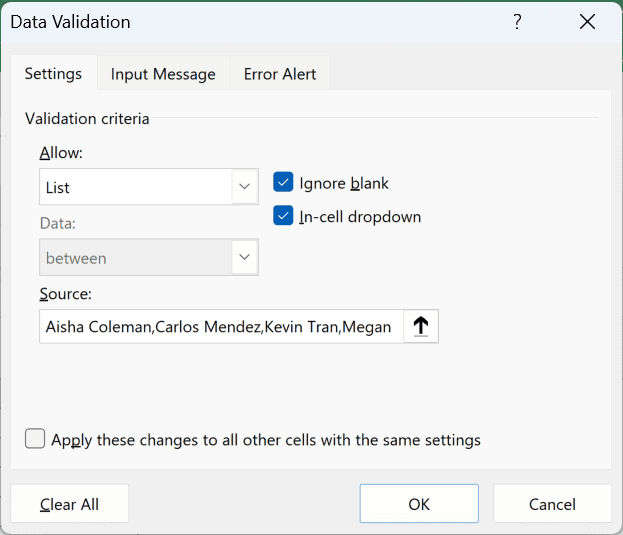Viewport: 623px width, 535px height.
Task: Click the Help question mark icon
Action: coord(517,21)
